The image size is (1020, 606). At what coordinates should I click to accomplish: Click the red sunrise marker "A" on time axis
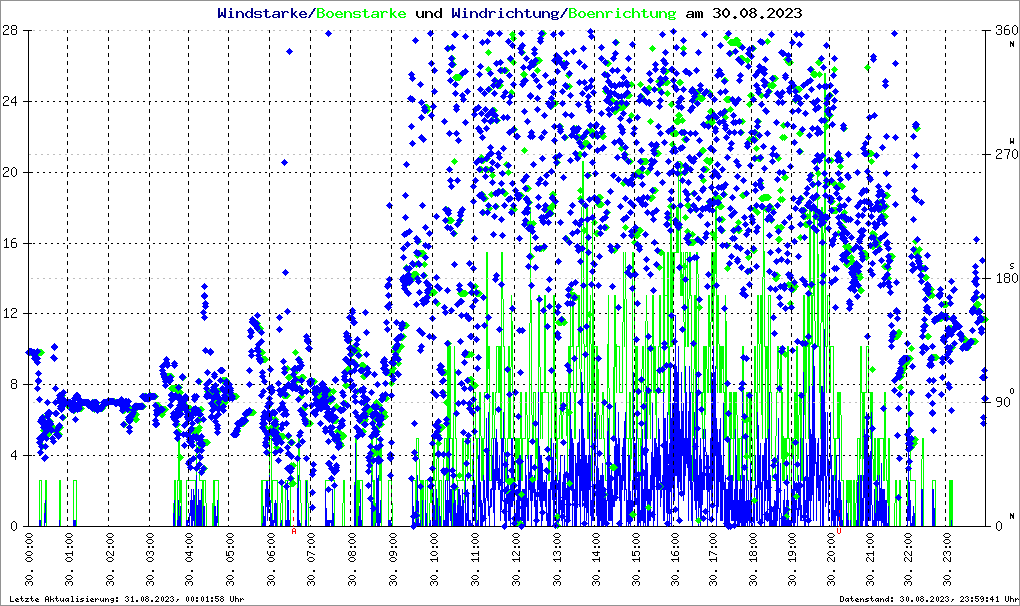(294, 531)
